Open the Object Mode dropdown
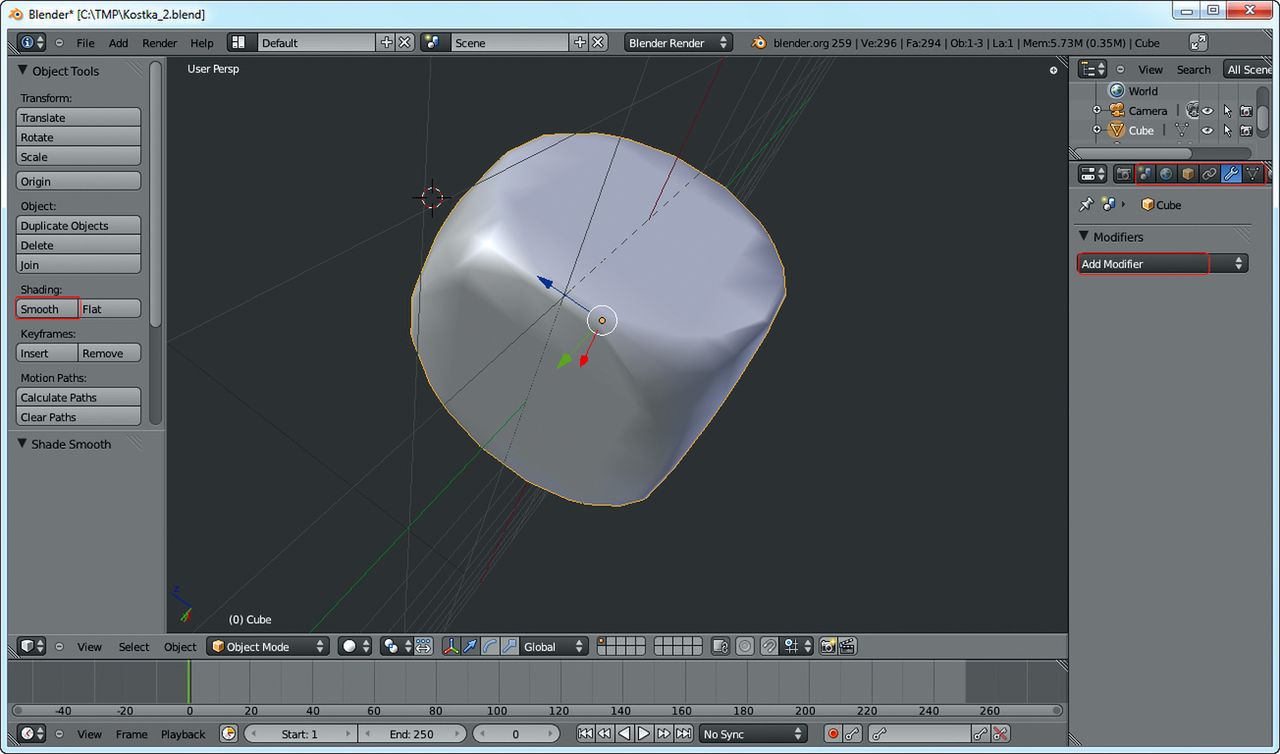This screenshot has height=754, width=1280. point(268,647)
